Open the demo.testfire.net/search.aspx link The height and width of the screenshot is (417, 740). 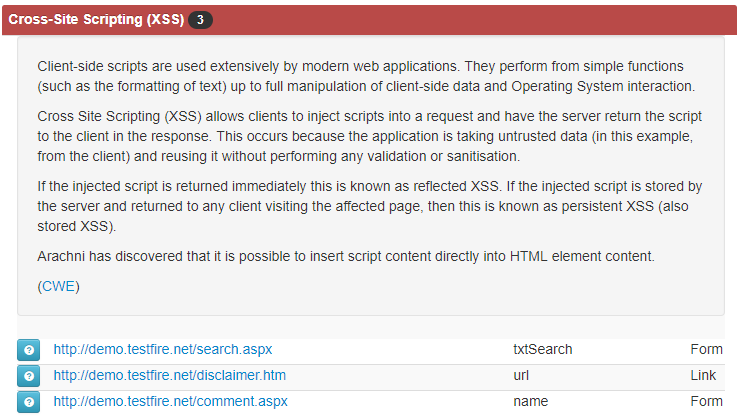163,350
